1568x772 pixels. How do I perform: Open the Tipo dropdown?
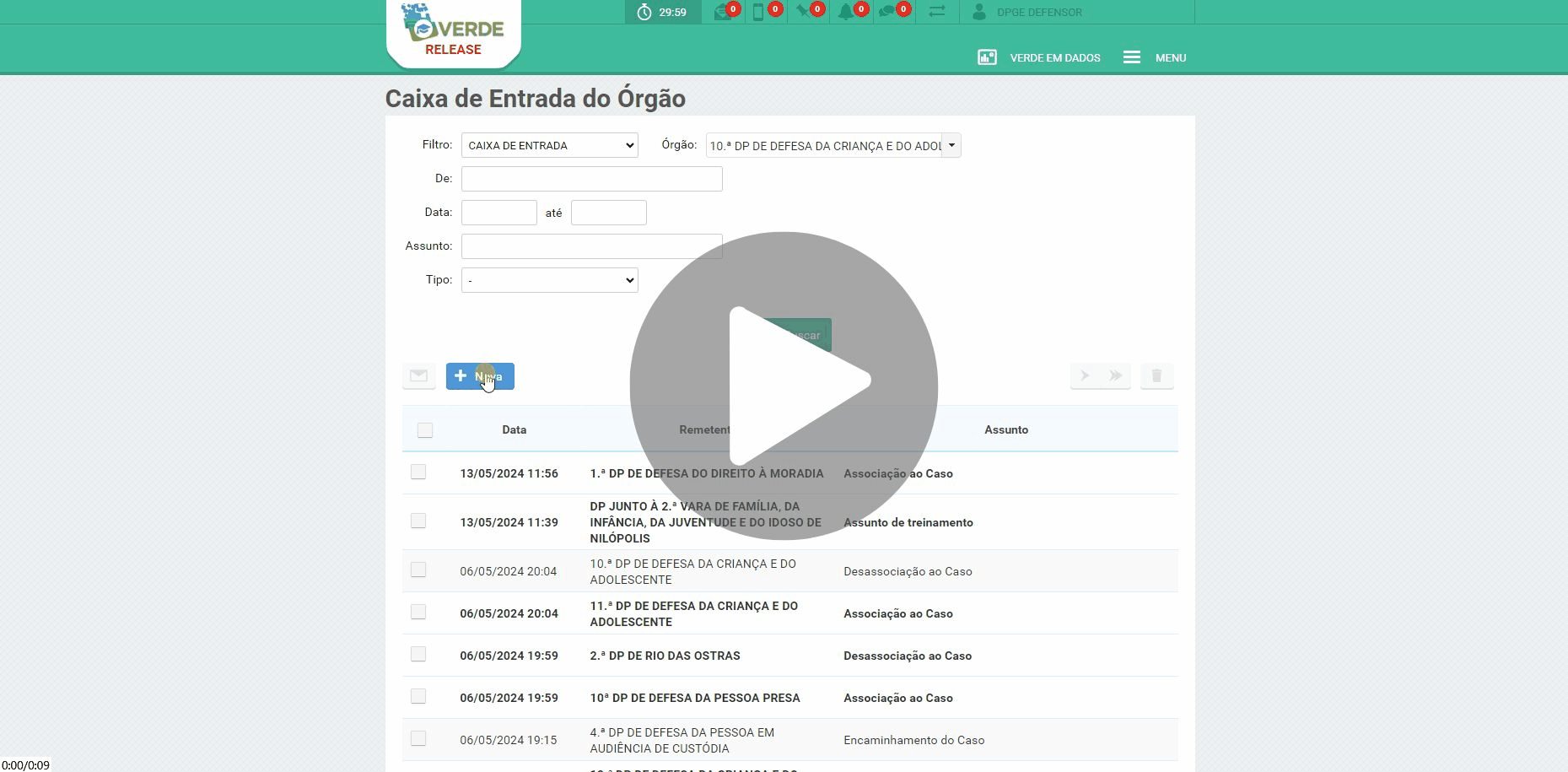[x=549, y=280]
